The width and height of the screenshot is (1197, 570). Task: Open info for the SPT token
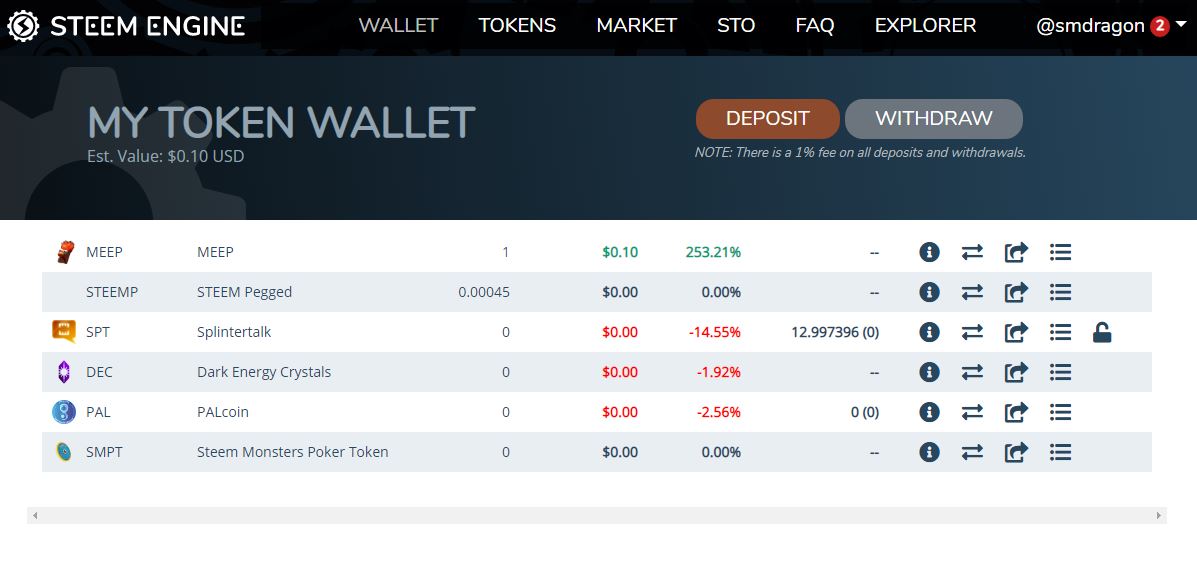[929, 332]
